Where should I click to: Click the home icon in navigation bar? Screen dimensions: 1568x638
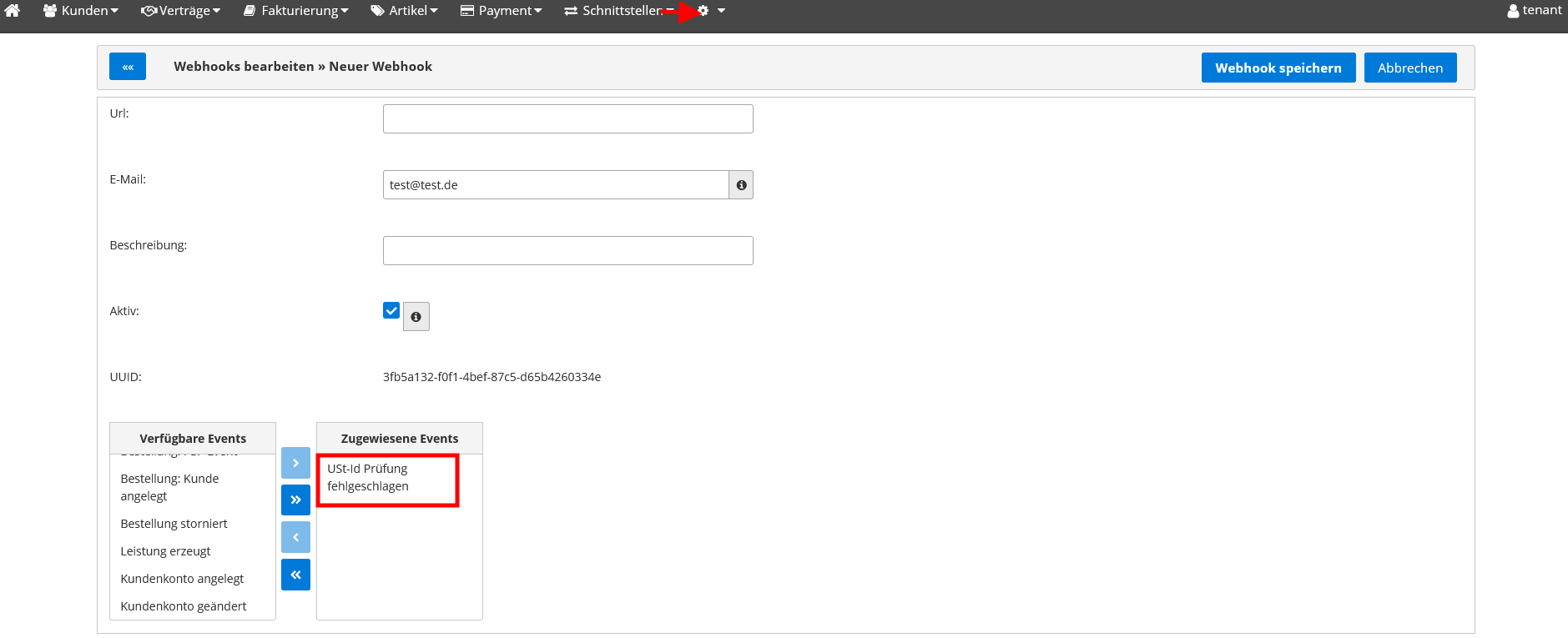click(x=13, y=11)
